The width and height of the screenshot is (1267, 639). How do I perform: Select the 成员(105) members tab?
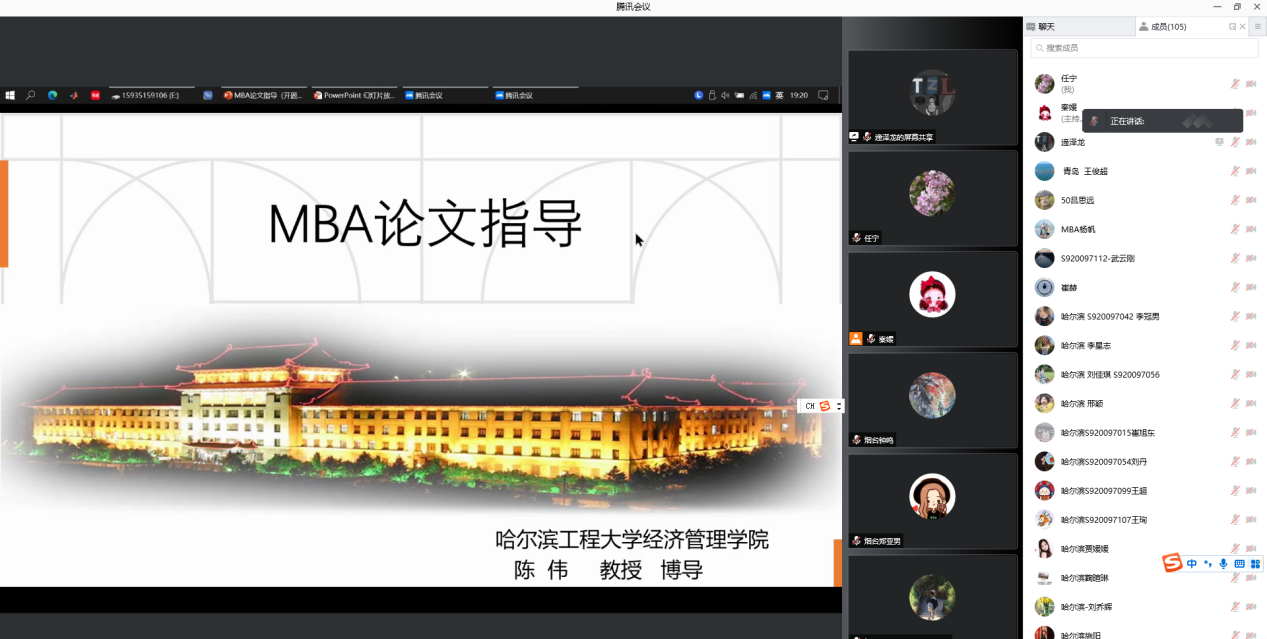click(1167, 27)
